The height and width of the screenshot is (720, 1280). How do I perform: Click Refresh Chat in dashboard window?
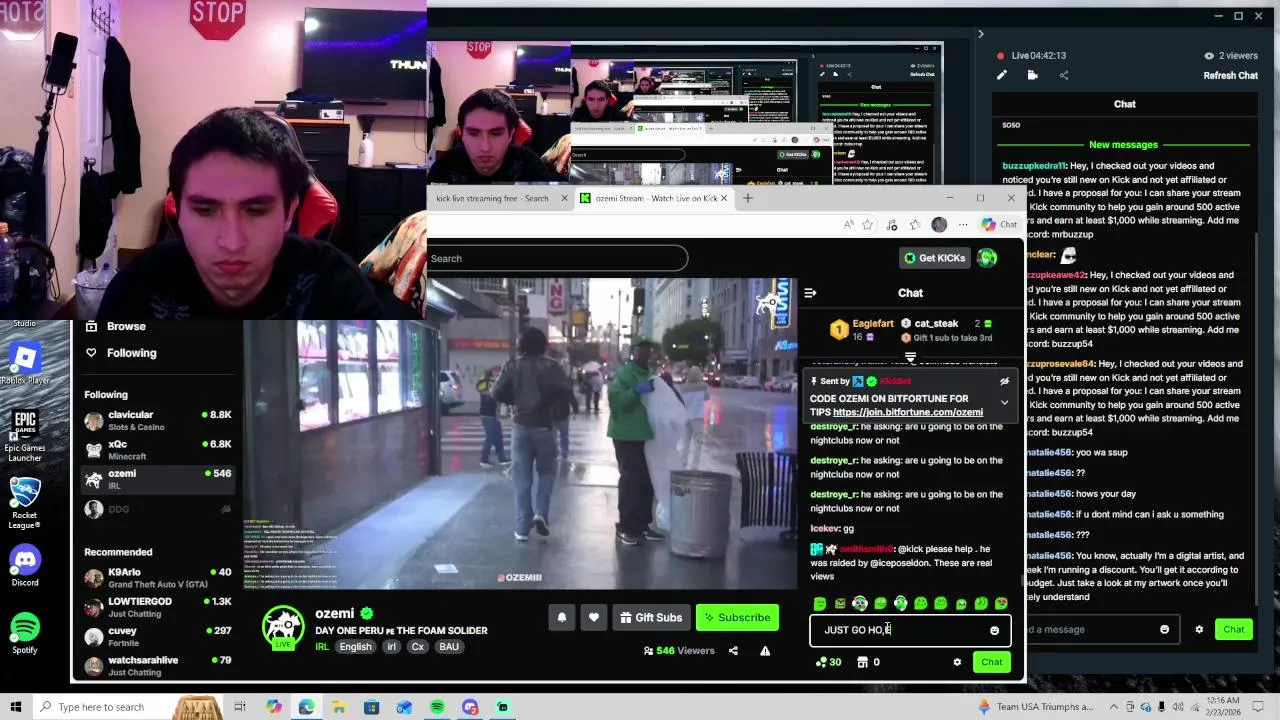[1230, 76]
